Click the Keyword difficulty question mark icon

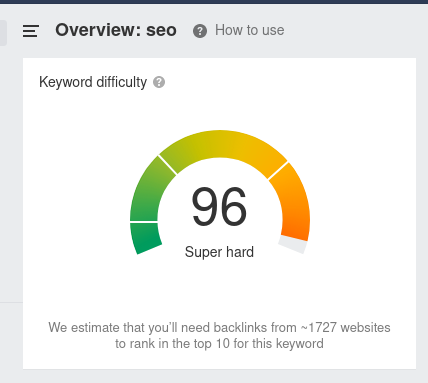pyautogui.click(x=159, y=82)
